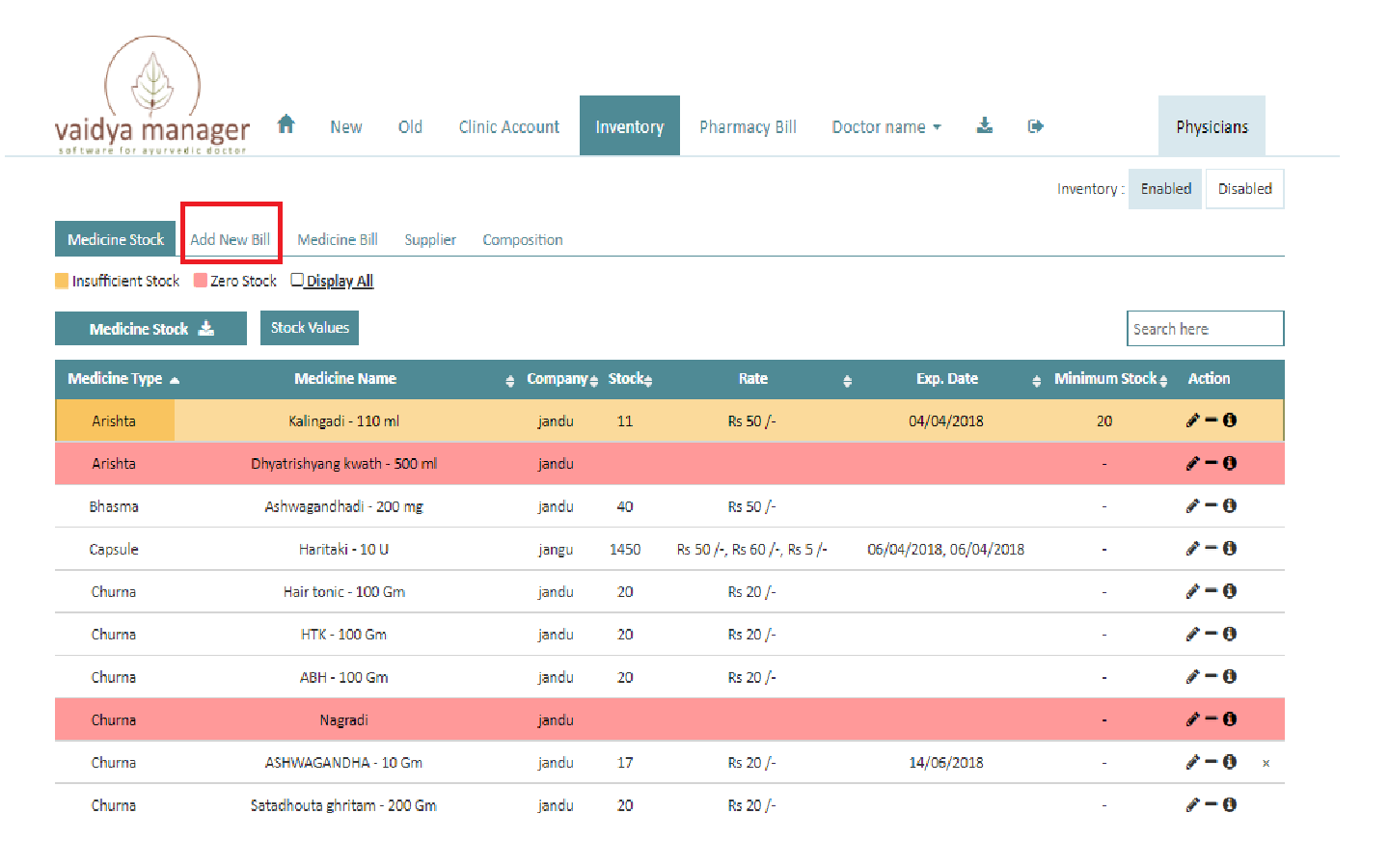Image resolution: width=1389 pixels, height=868 pixels.
Task: Click minus icon for Haritaki - 10 U
Action: point(1212,549)
